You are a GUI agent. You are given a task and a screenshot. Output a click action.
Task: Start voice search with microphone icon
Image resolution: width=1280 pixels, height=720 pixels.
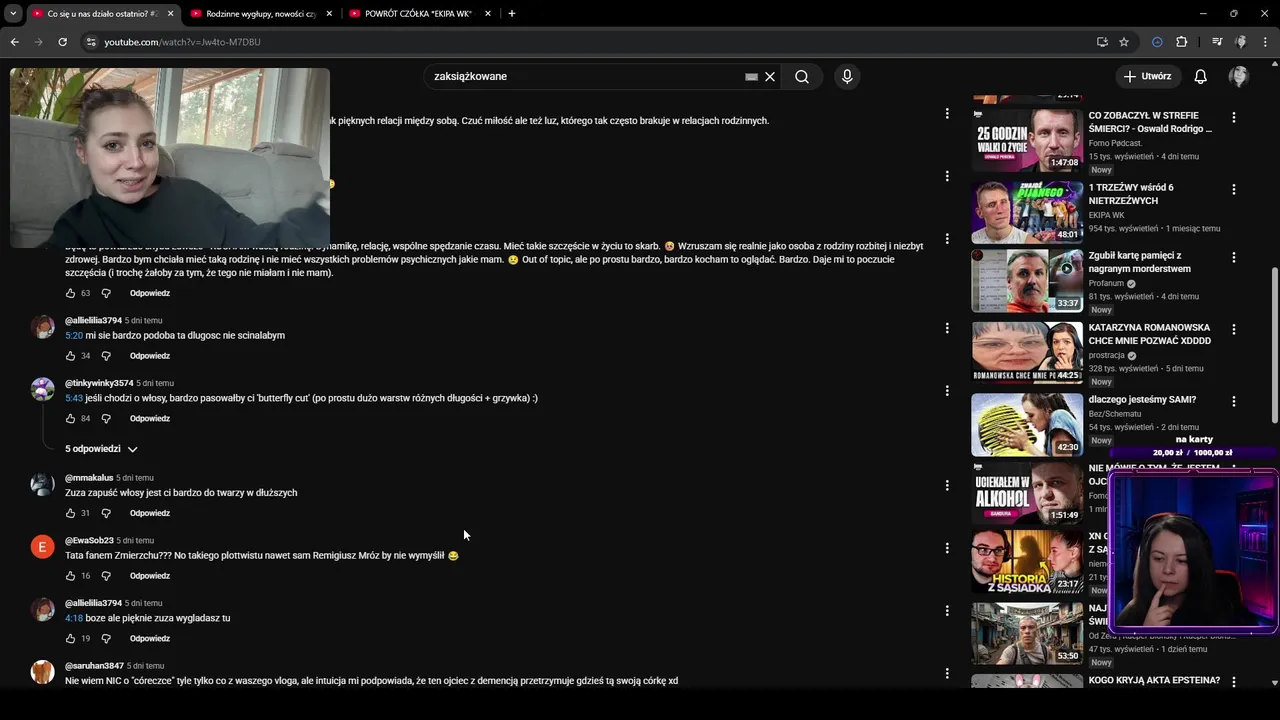(x=847, y=77)
